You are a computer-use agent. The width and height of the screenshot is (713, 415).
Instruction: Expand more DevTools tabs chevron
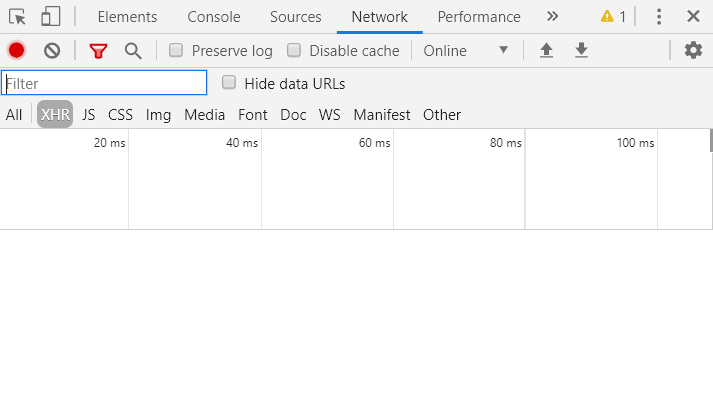(553, 16)
